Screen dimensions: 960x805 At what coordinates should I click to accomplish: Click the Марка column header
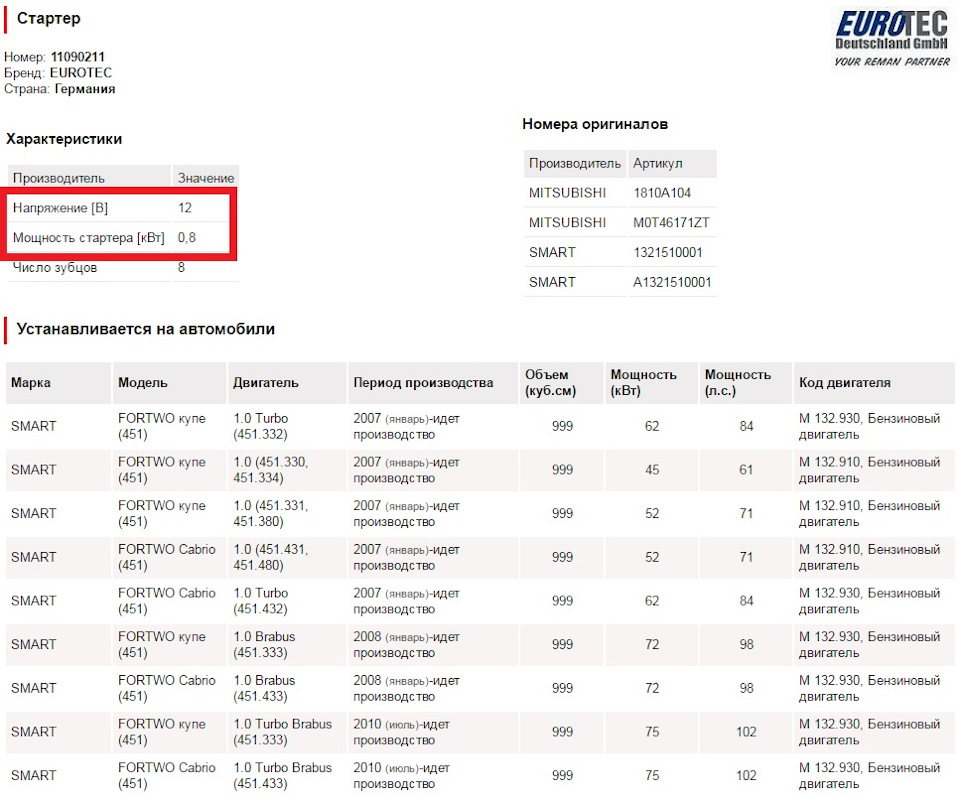coord(31,383)
